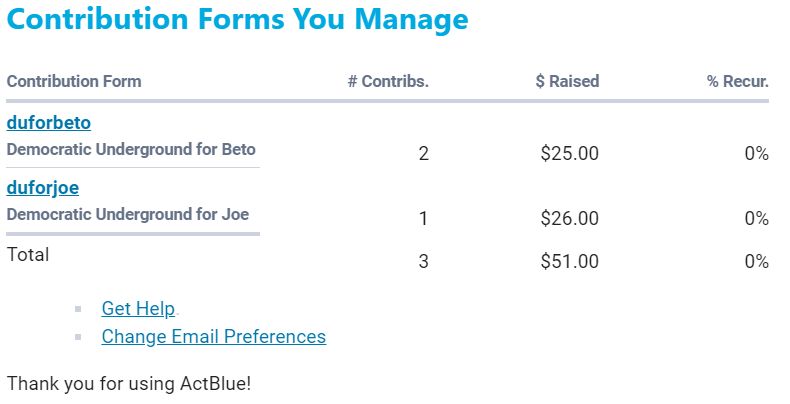Image resolution: width=790 pixels, height=404 pixels.
Task: Open Change Email Preferences link
Action: tap(213, 337)
